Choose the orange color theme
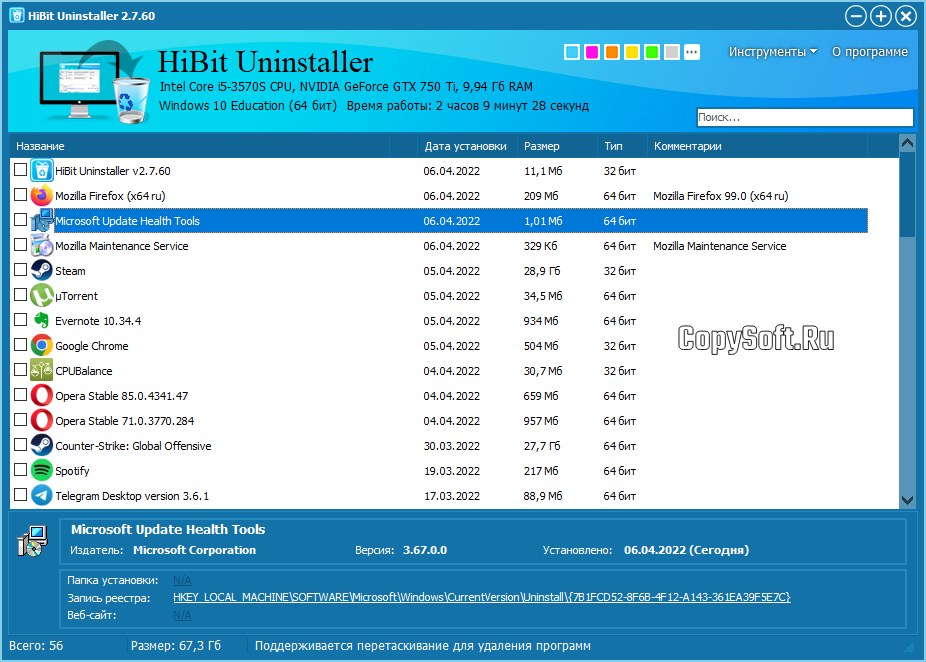 [x=612, y=52]
